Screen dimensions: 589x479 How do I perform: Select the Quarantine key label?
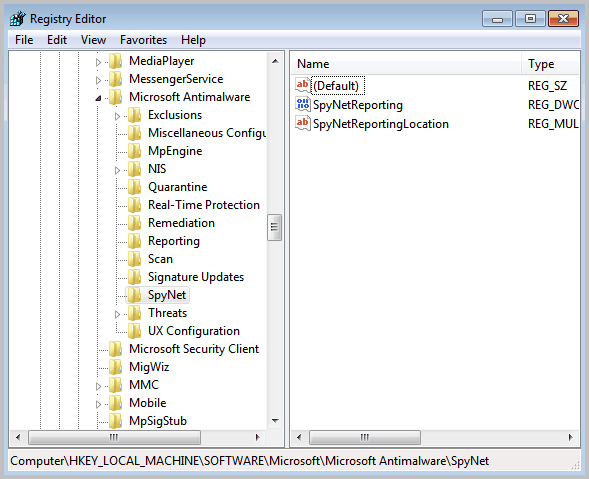178,187
